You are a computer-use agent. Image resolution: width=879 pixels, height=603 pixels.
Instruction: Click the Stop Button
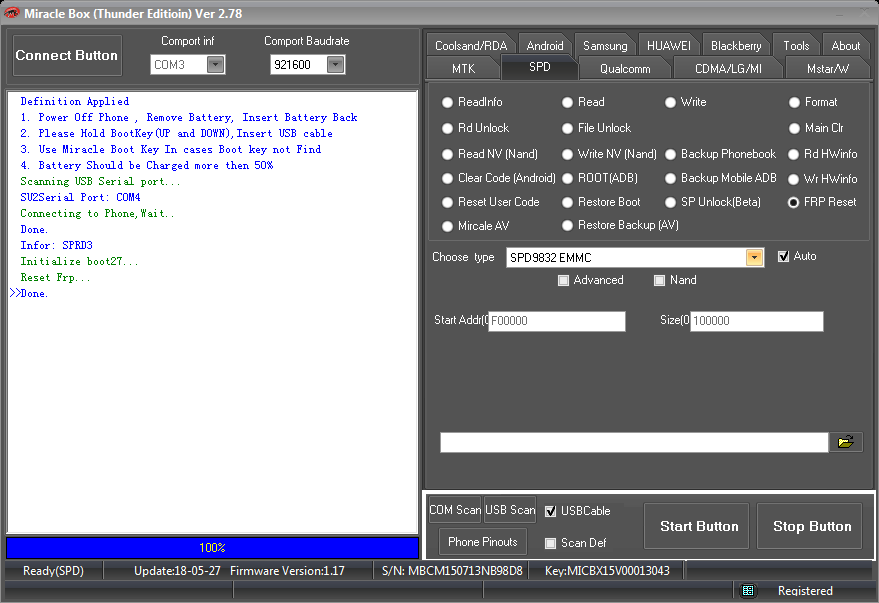click(811, 526)
